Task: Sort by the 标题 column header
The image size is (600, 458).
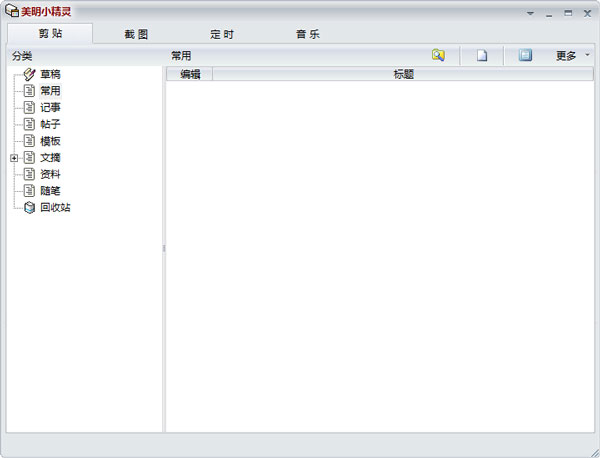Action: point(403,74)
